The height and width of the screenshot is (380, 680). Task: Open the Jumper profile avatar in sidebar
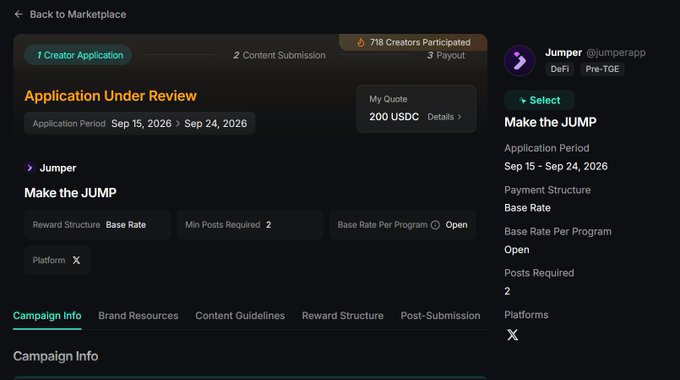(x=519, y=61)
